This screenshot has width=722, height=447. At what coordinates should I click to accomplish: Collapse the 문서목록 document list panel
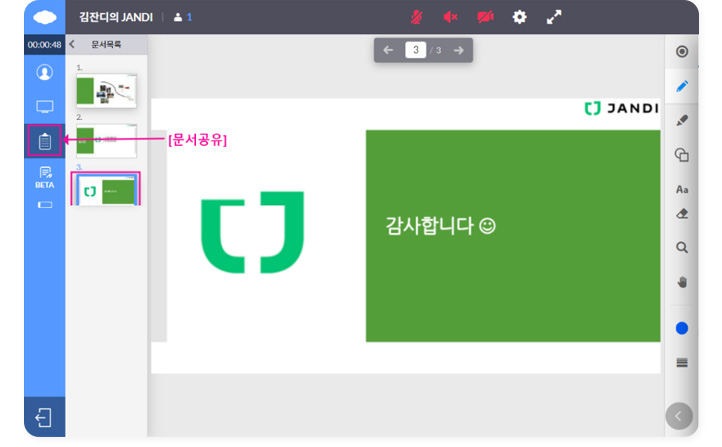pos(72,44)
